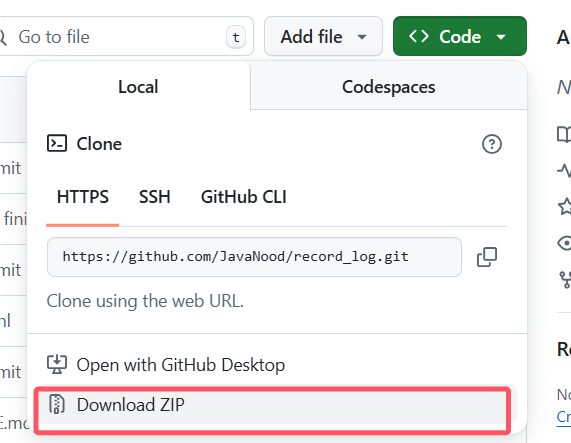Open the Add file dropdown
The image size is (571, 443).
[x=323, y=36]
